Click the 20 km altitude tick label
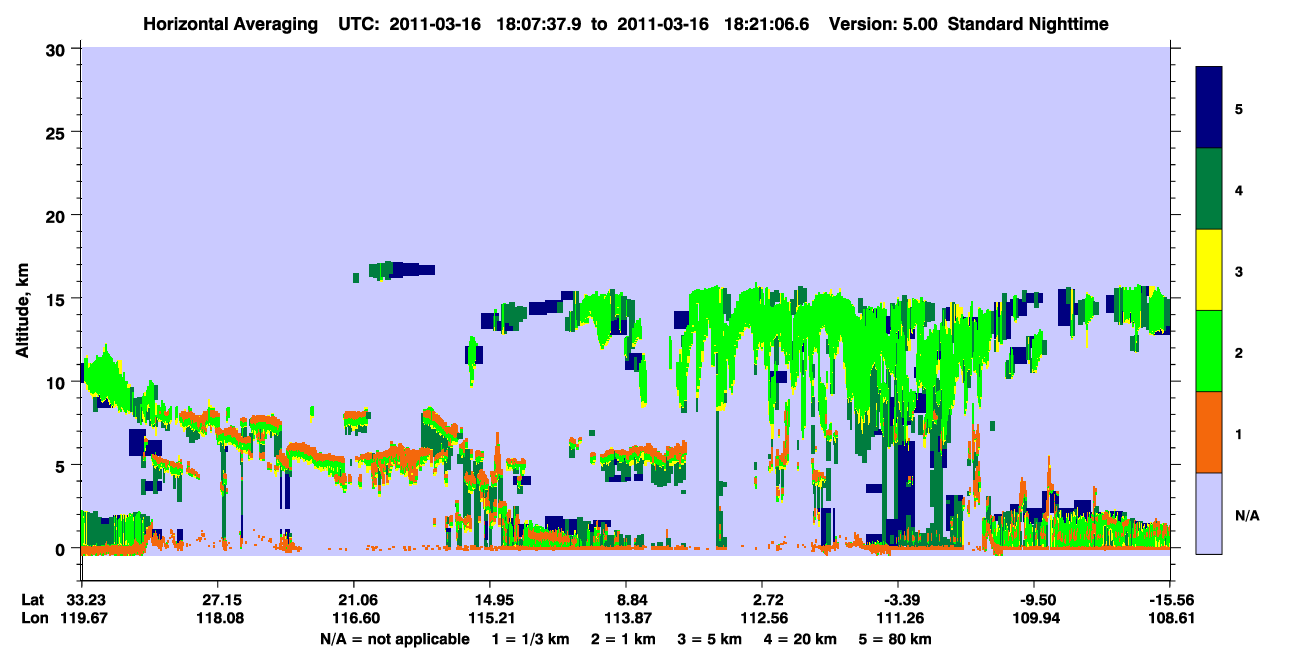The width and height of the screenshot is (1300, 667). tap(58, 215)
